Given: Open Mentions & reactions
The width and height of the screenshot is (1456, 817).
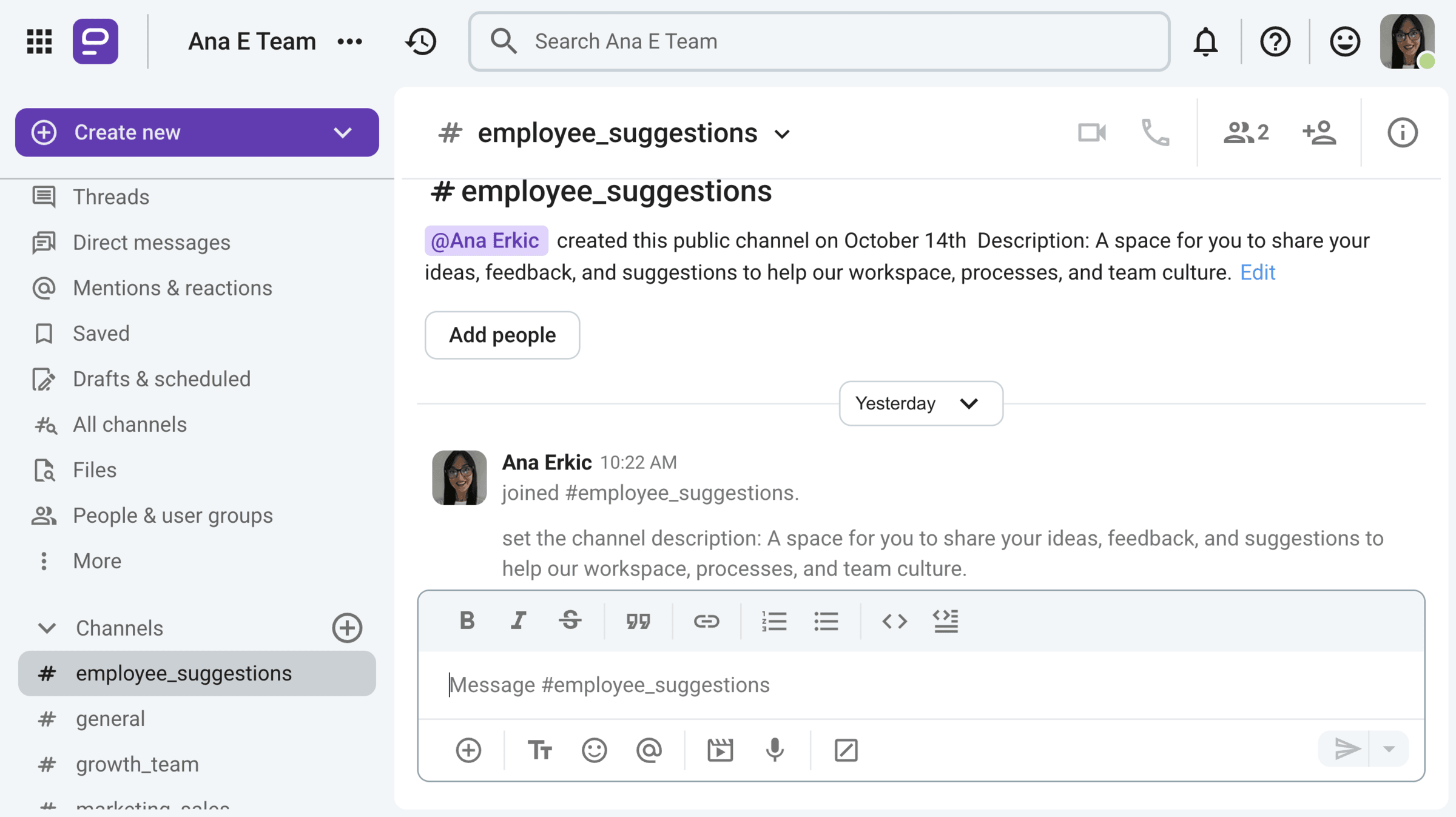Looking at the screenshot, I should point(172,288).
